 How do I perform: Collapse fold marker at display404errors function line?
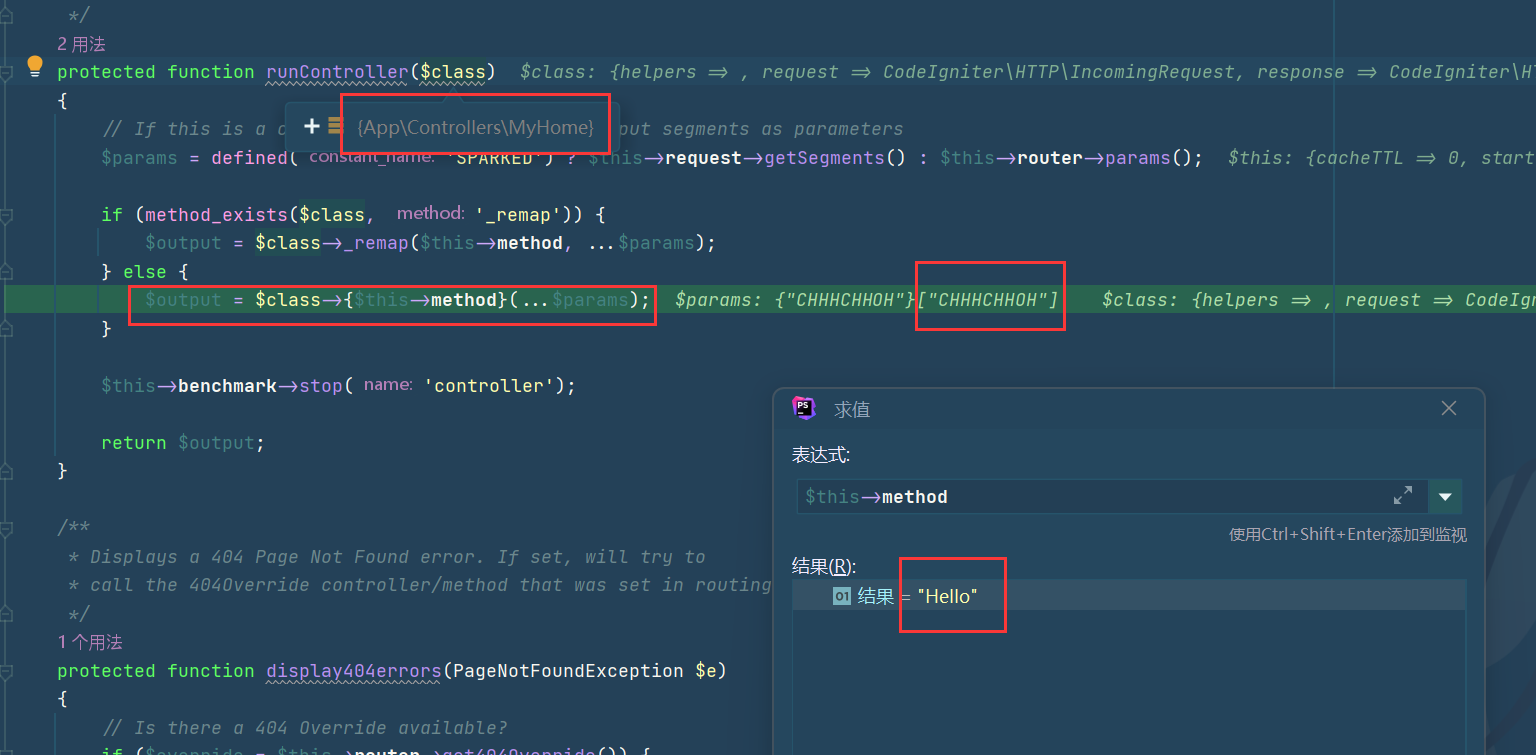tap(7, 670)
